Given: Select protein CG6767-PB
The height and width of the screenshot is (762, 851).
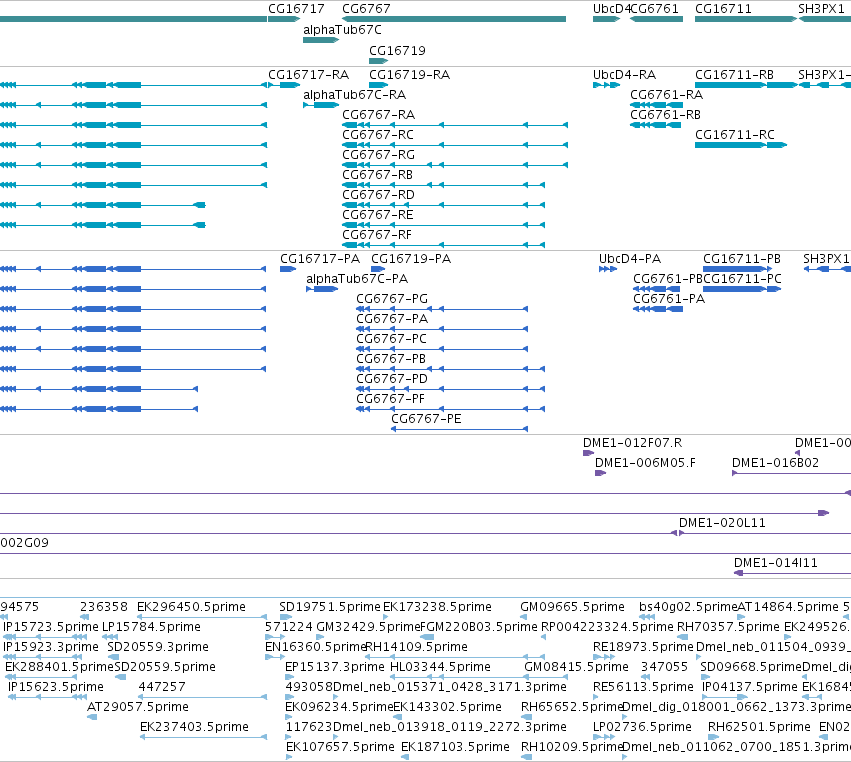Looking at the screenshot, I should click(x=450, y=370).
